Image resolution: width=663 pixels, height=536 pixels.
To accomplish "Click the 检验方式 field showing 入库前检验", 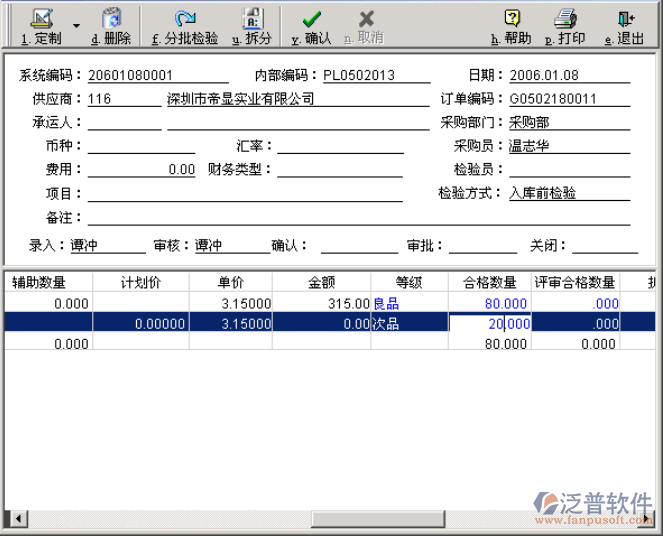I will (568, 194).
